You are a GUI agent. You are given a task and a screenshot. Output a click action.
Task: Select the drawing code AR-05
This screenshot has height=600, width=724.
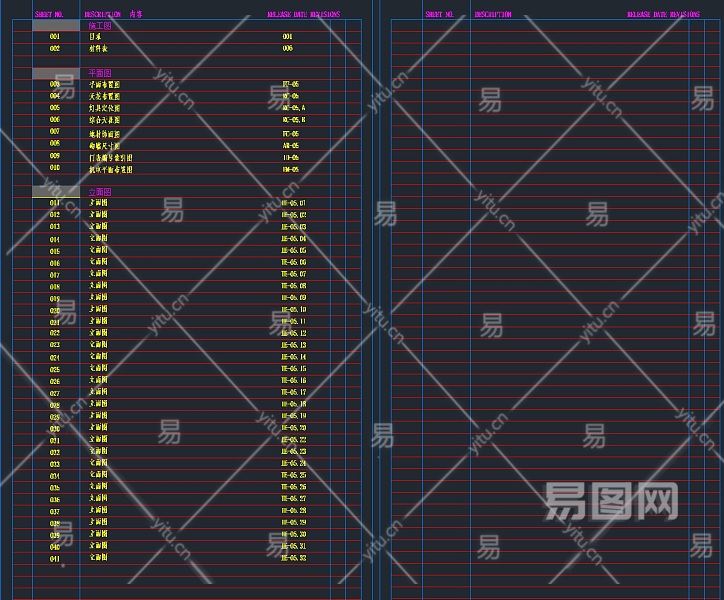tap(291, 145)
